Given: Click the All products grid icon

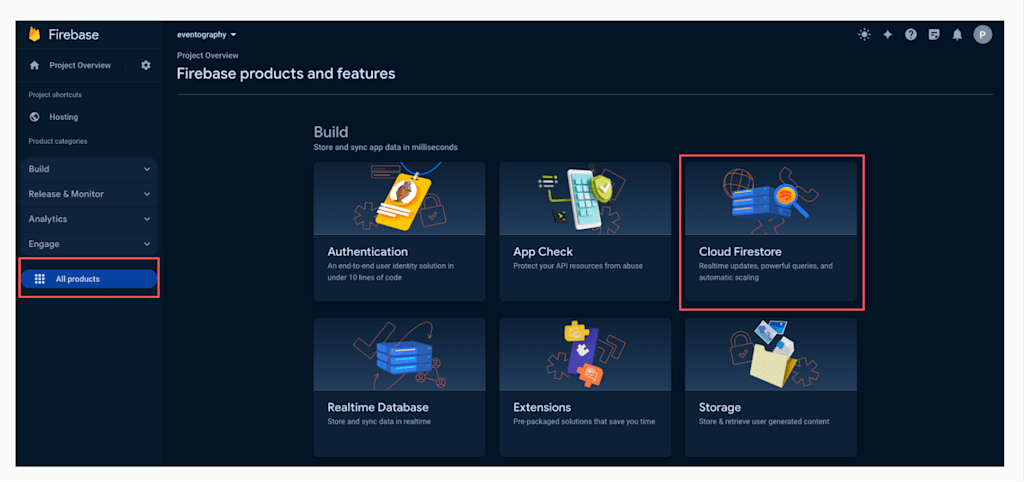Looking at the screenshot, I should [x=39, y=279].
